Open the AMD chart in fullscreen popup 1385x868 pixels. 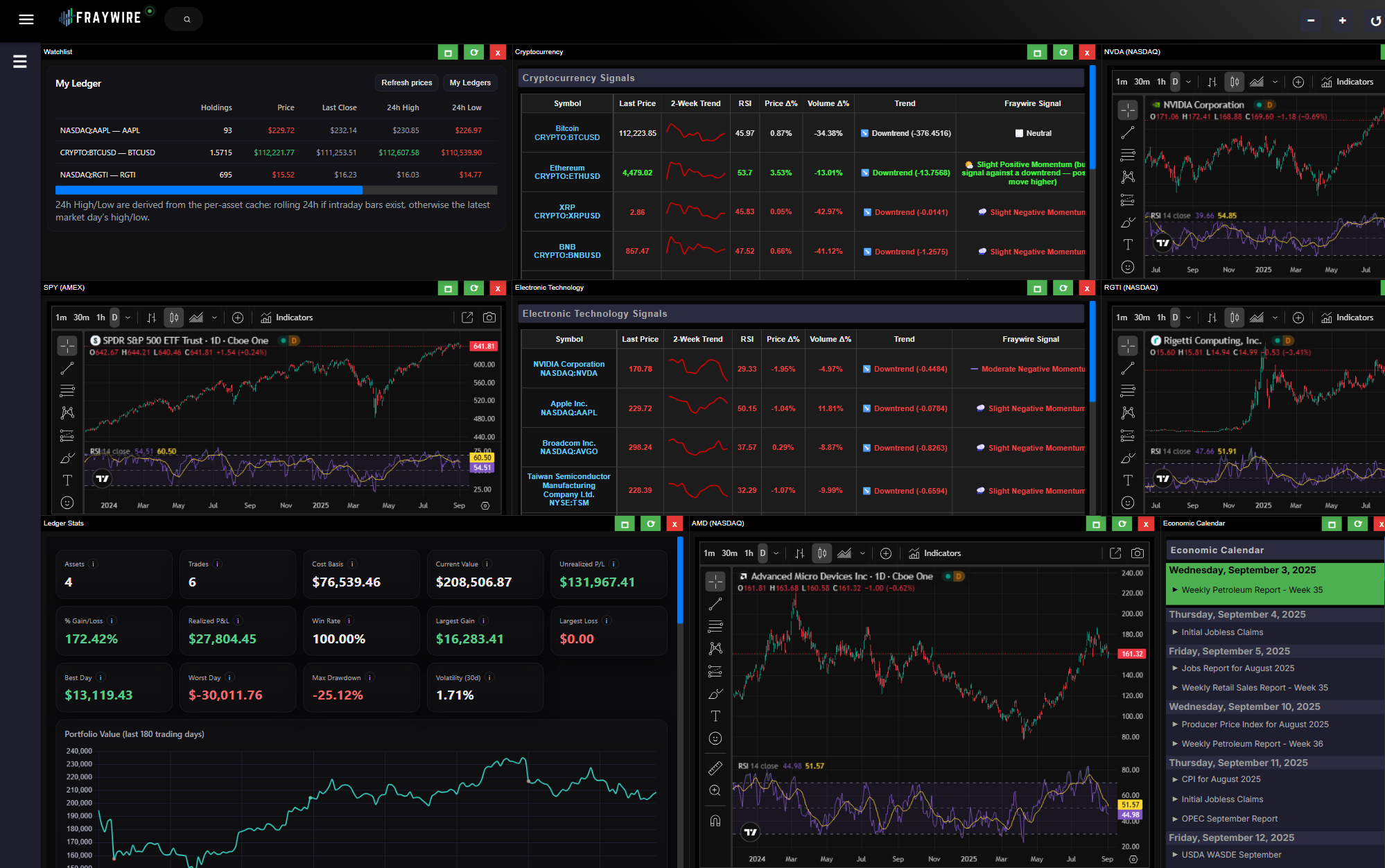pos(1115,553)
